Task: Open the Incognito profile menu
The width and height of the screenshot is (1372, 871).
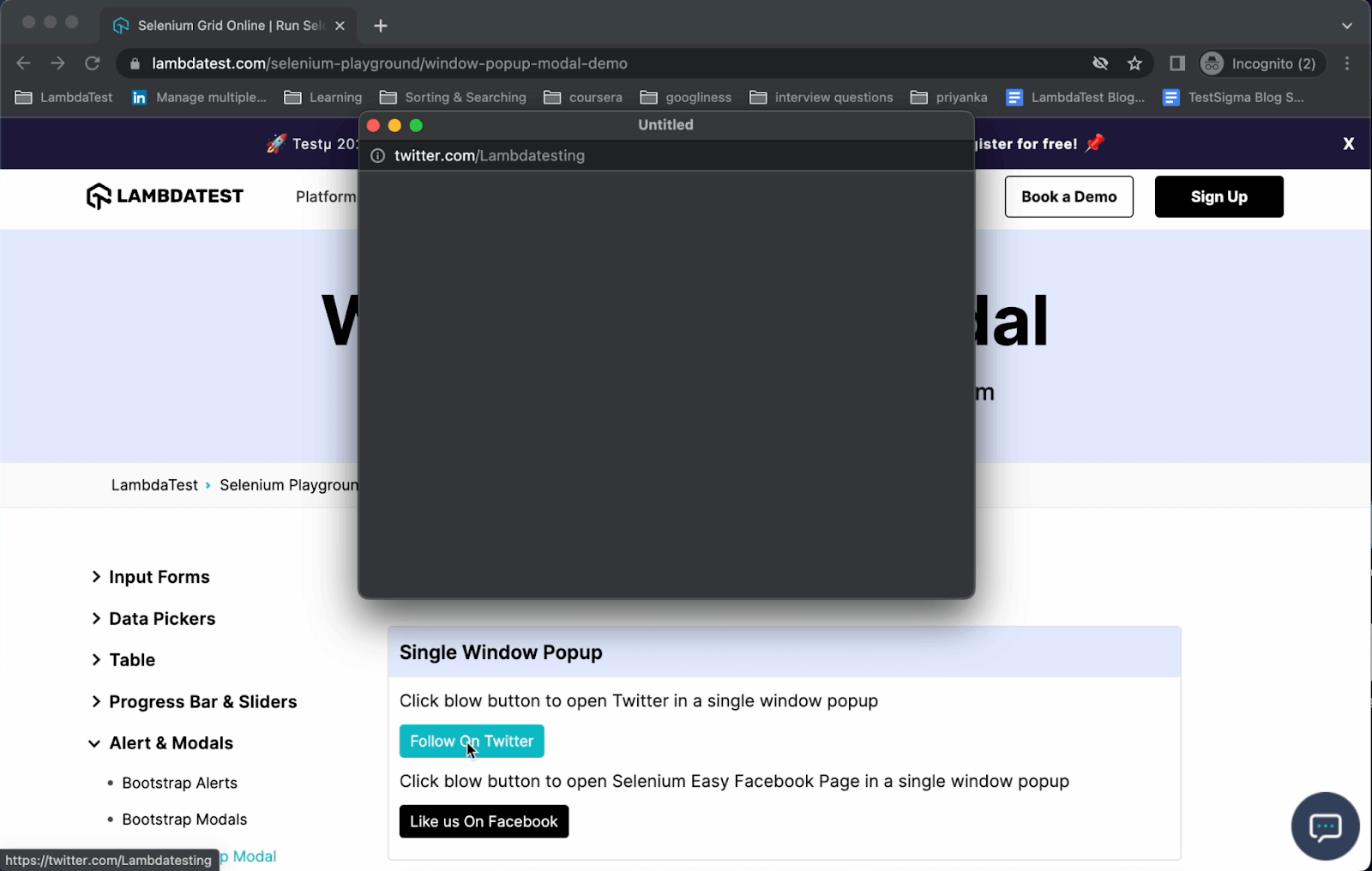Action: pos(1262,63)
